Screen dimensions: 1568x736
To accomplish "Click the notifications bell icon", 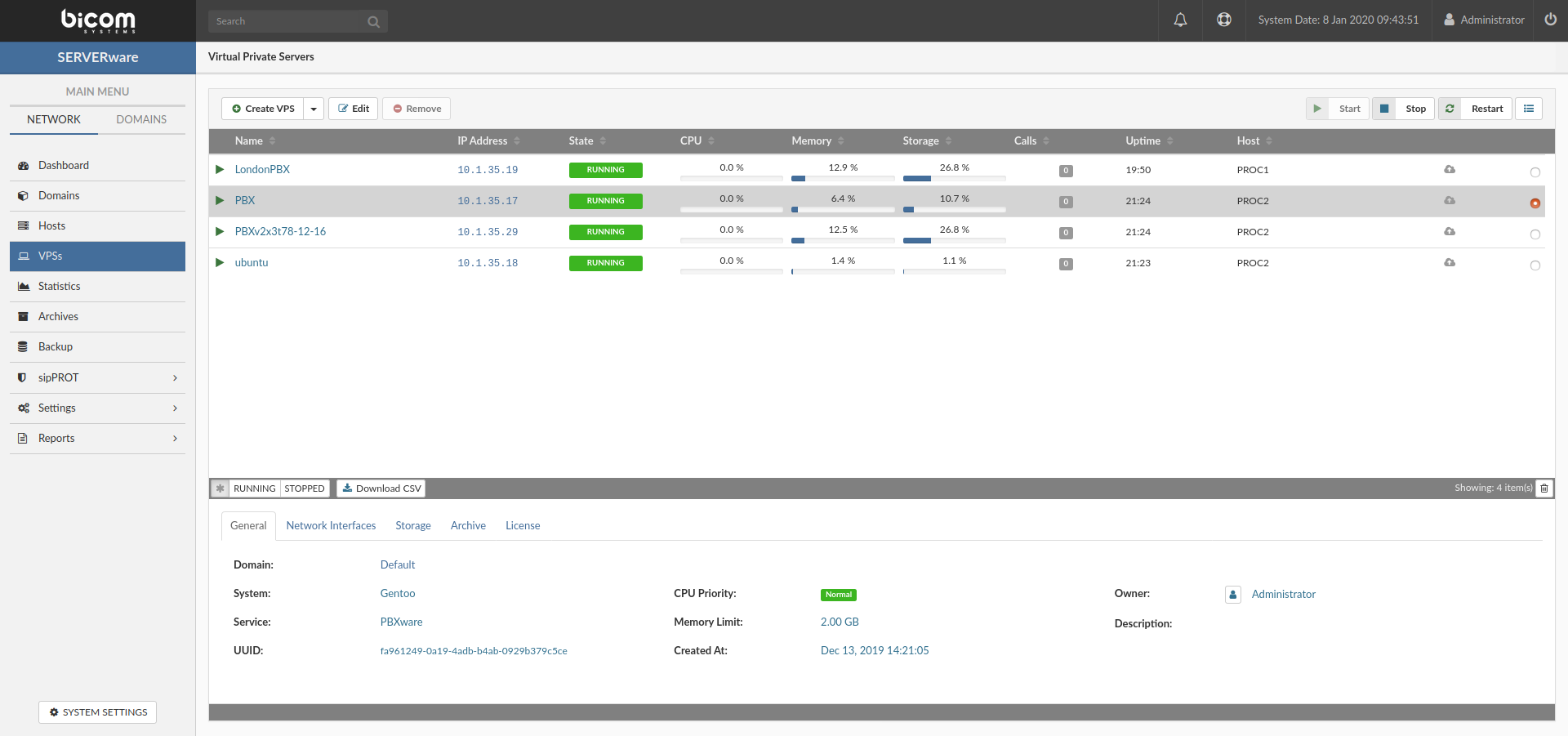I will [x=1180, y=20].
